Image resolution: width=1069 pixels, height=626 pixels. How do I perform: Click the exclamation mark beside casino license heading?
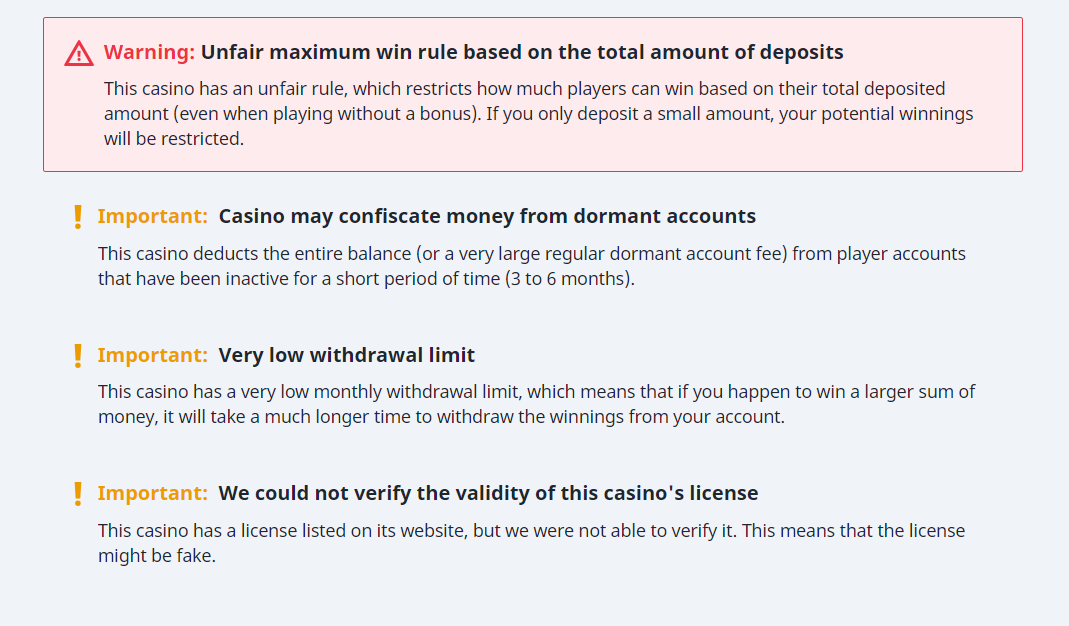[x=77, y=493]
